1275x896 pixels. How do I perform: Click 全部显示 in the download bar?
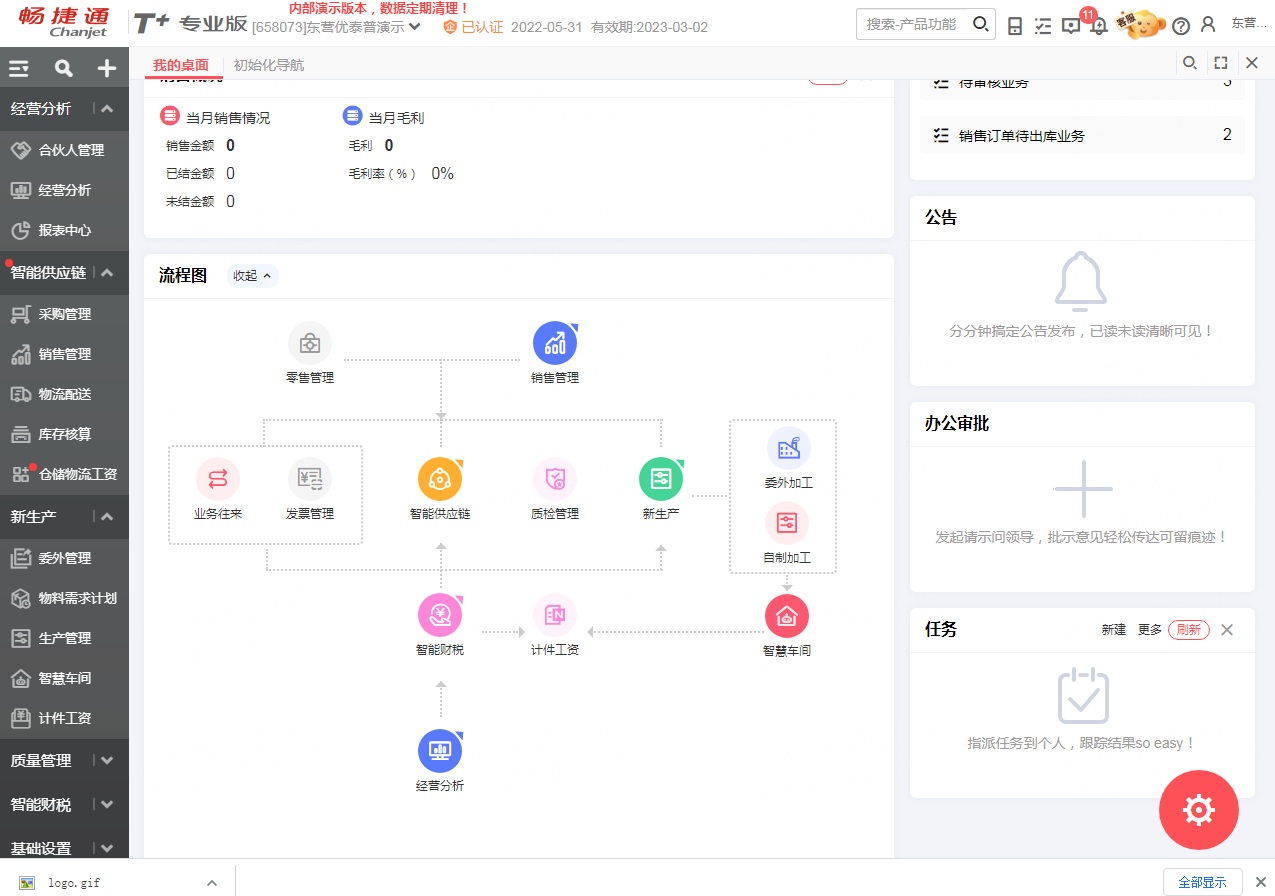point(1202,882)
